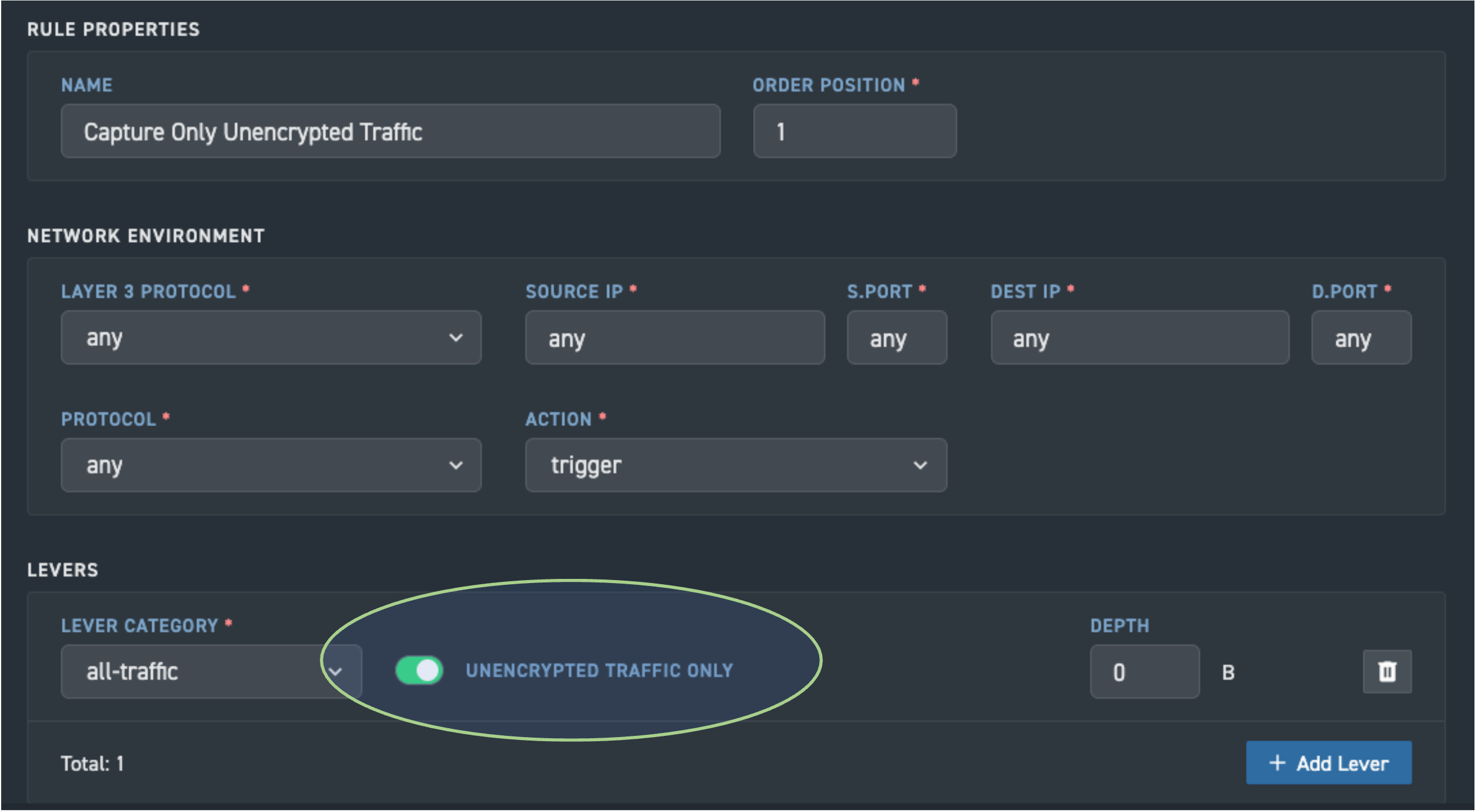Open the Action dropdown showing trigger
The width and height of the screenshot is (1478, 812).
(x=734, y=466)
